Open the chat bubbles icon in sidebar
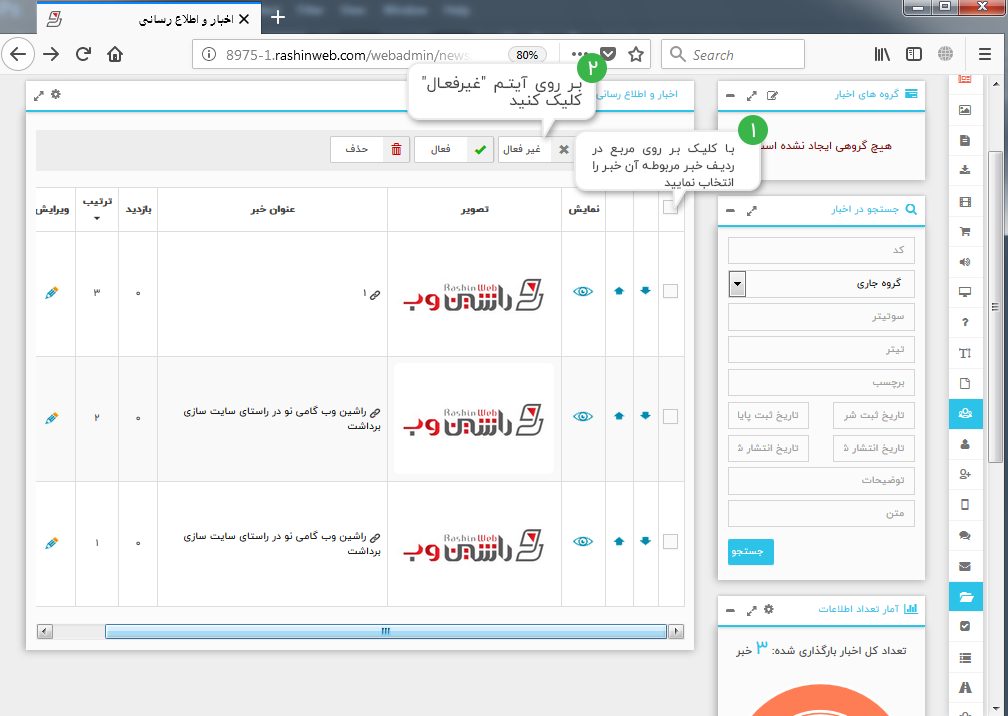The height and width of the screenshot is (716, 1008). 965,535
